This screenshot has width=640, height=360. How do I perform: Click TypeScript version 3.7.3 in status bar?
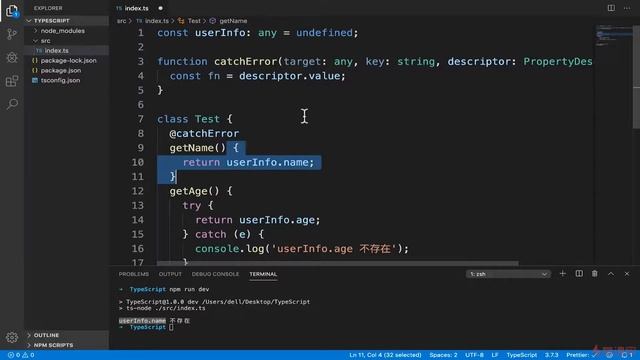click(x=551, y=355)
